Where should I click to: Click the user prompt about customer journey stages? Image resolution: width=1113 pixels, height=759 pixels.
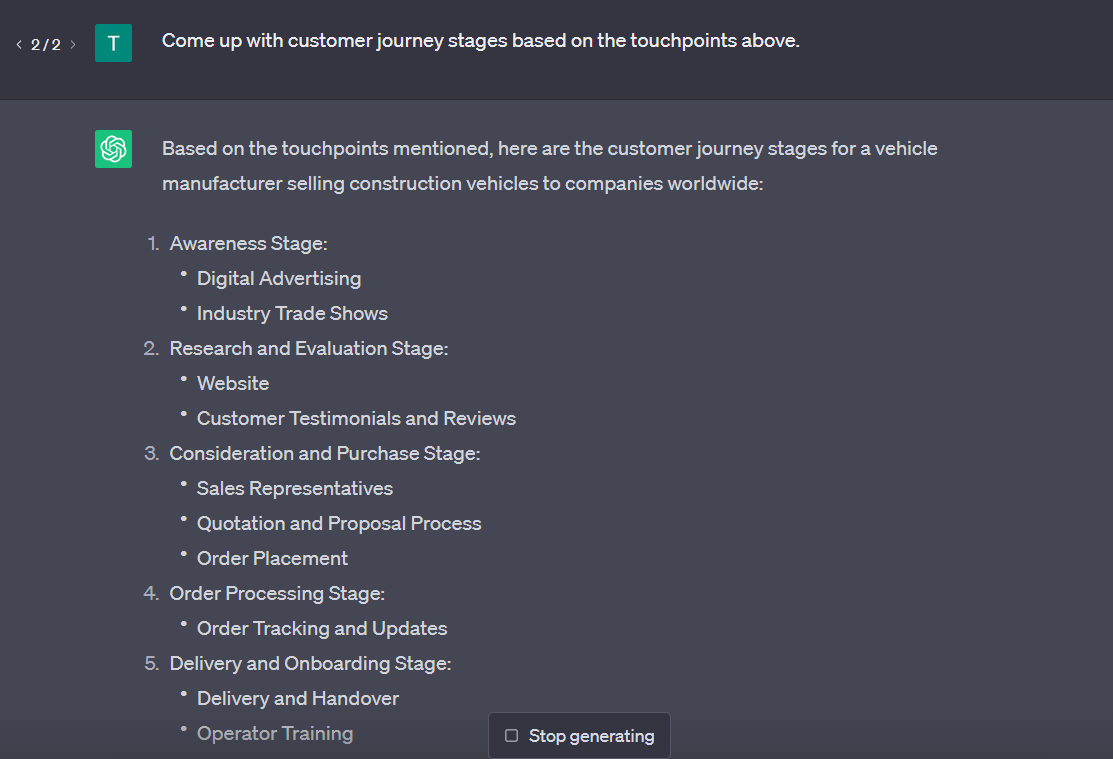point(481,40)
